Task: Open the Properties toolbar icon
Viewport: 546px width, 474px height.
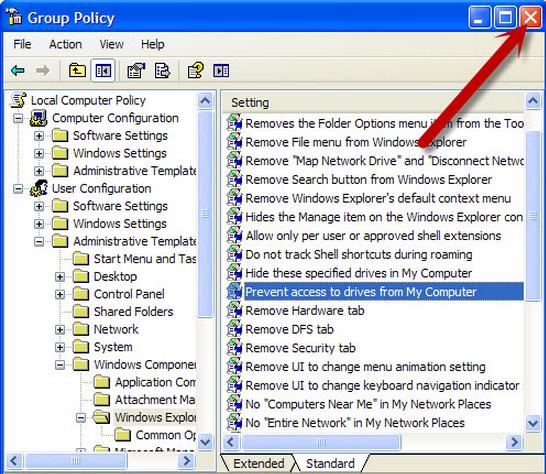Action: [x=136, y=71]
